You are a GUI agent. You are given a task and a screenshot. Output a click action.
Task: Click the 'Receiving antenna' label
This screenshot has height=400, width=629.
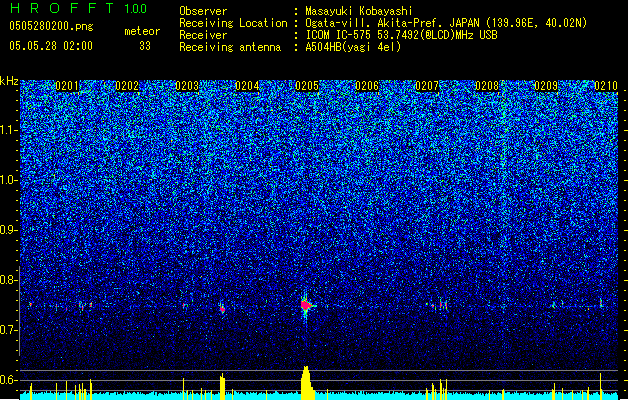[x=230, y=47]
